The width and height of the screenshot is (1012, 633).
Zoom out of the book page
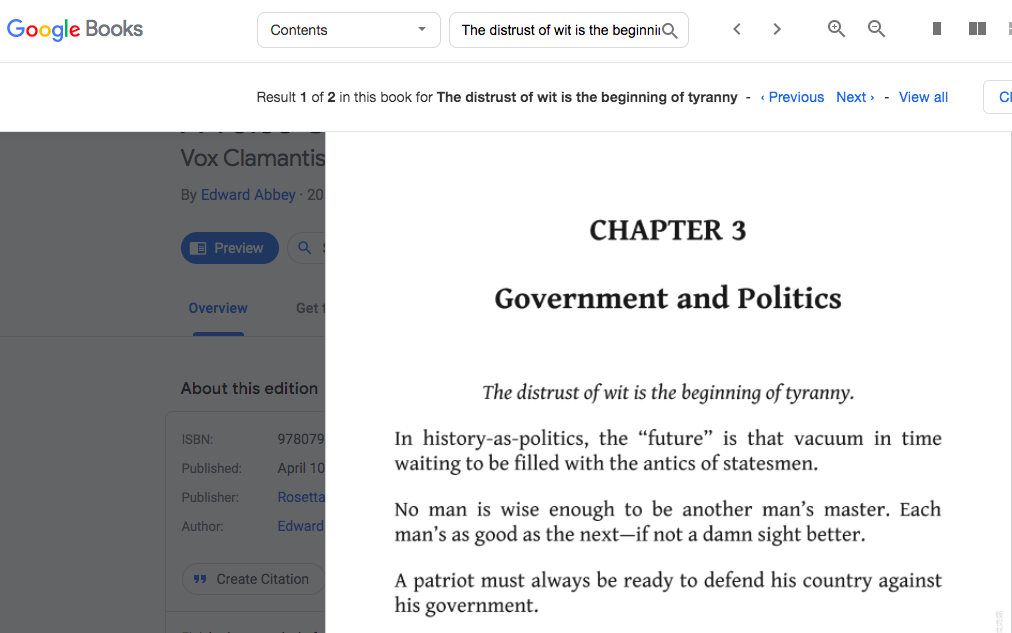(x=876, y=29)
